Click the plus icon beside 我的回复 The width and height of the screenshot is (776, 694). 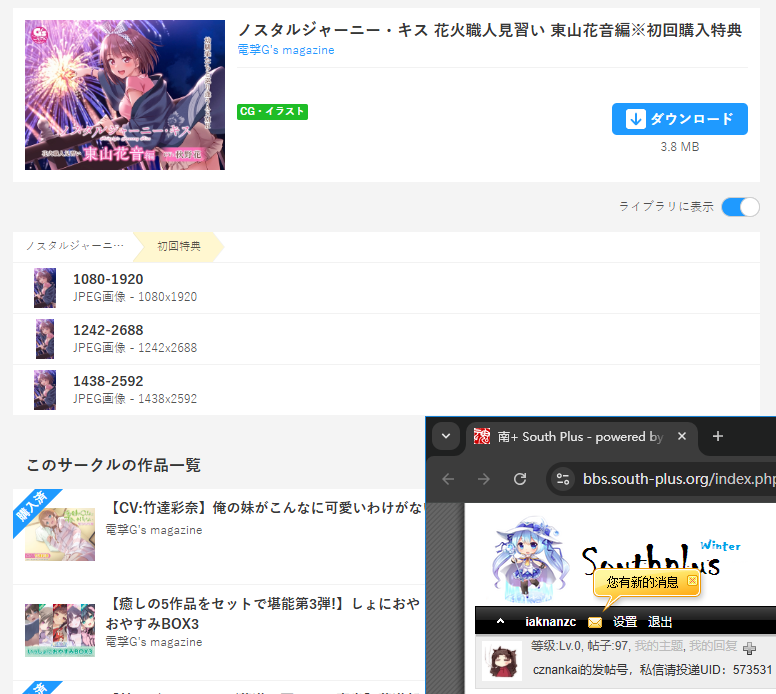(x=750, y=647)
